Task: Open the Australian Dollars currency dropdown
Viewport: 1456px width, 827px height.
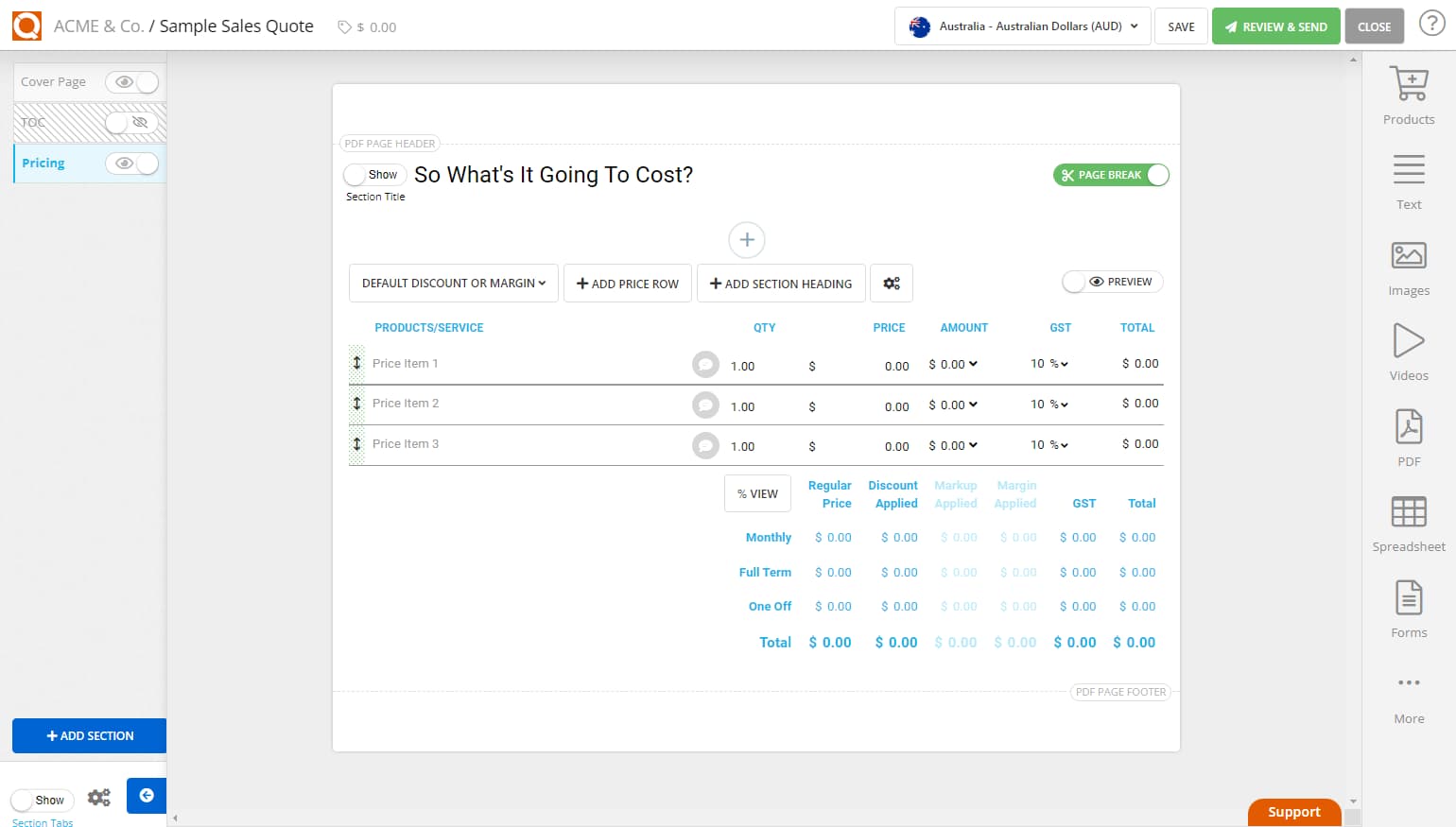Action: (1021, 26)
